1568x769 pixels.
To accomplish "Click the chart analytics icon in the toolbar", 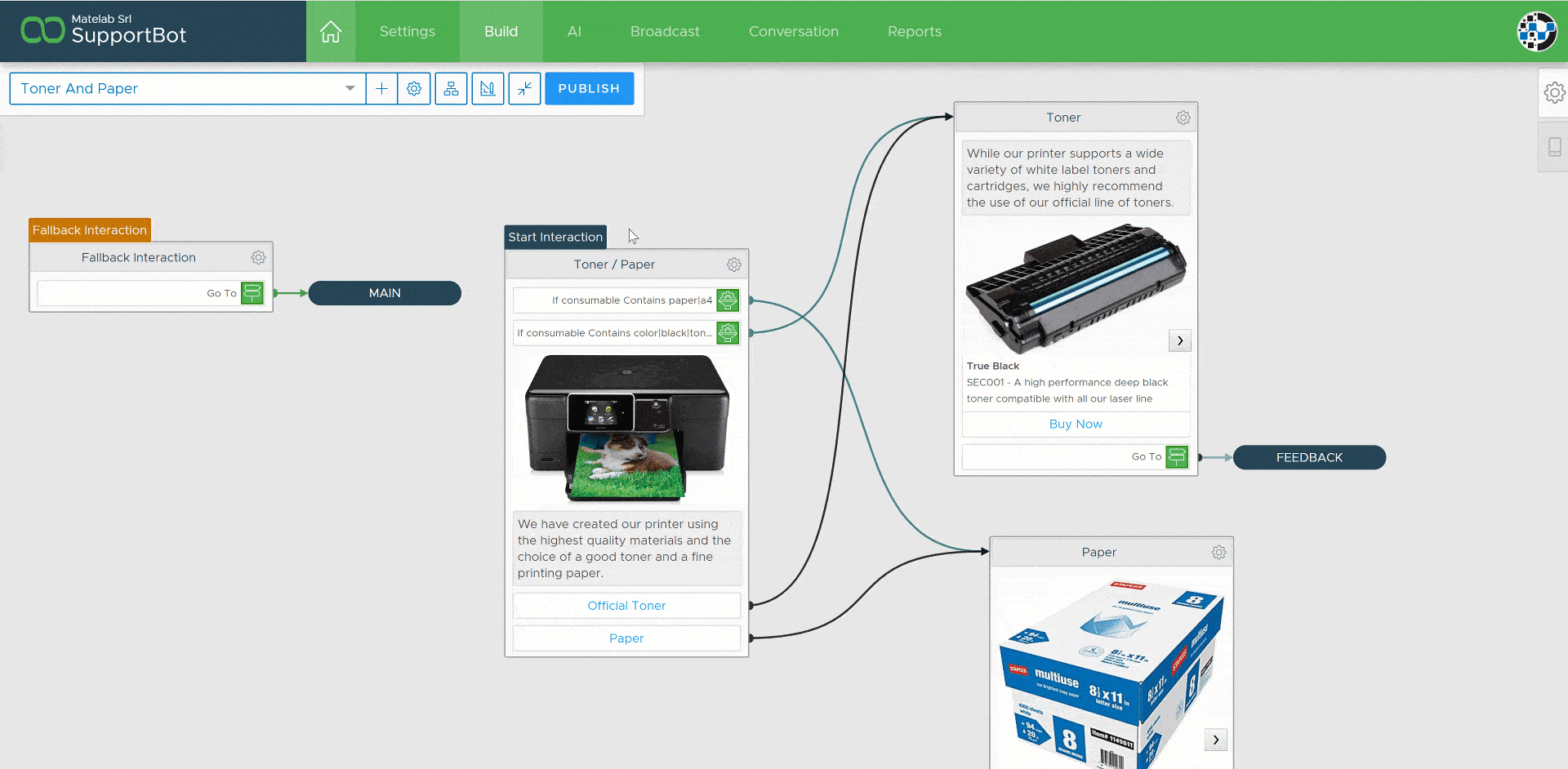I will pyautogui.click(x=488, y=88).
